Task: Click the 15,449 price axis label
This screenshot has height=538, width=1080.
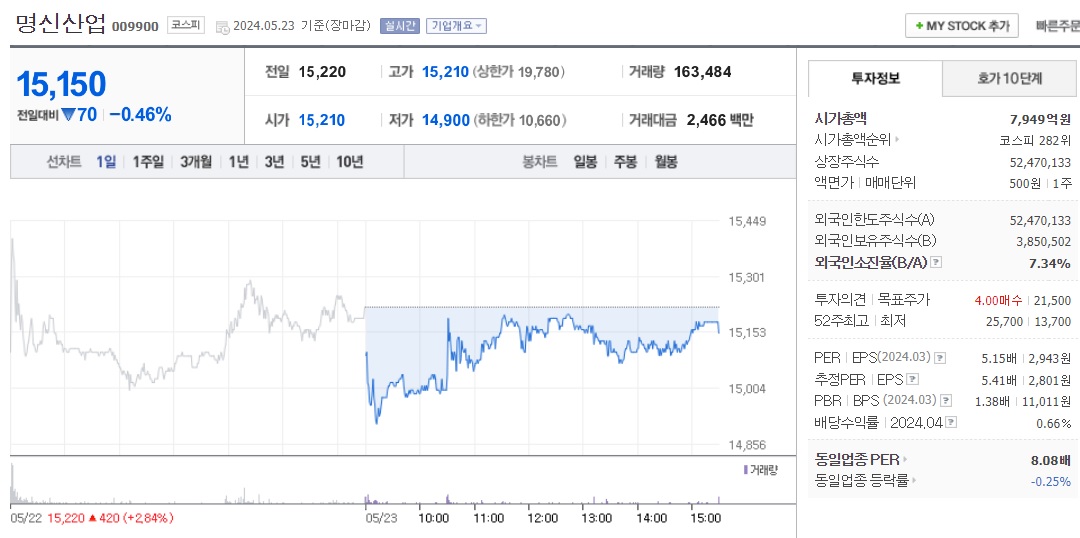Action: click(x=747, y=222)
